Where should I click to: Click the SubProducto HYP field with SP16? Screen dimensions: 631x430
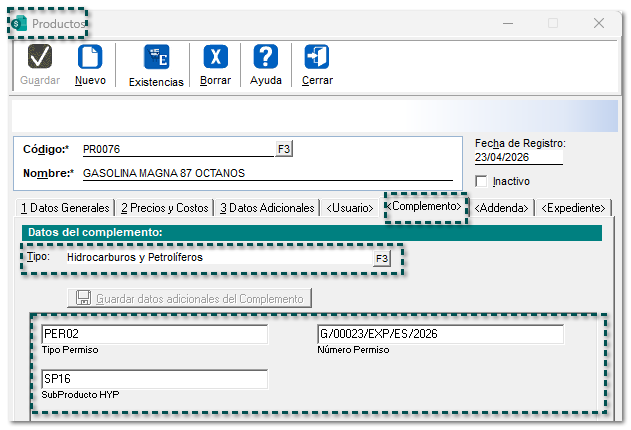pyautogui.click(x=155, y=379)
